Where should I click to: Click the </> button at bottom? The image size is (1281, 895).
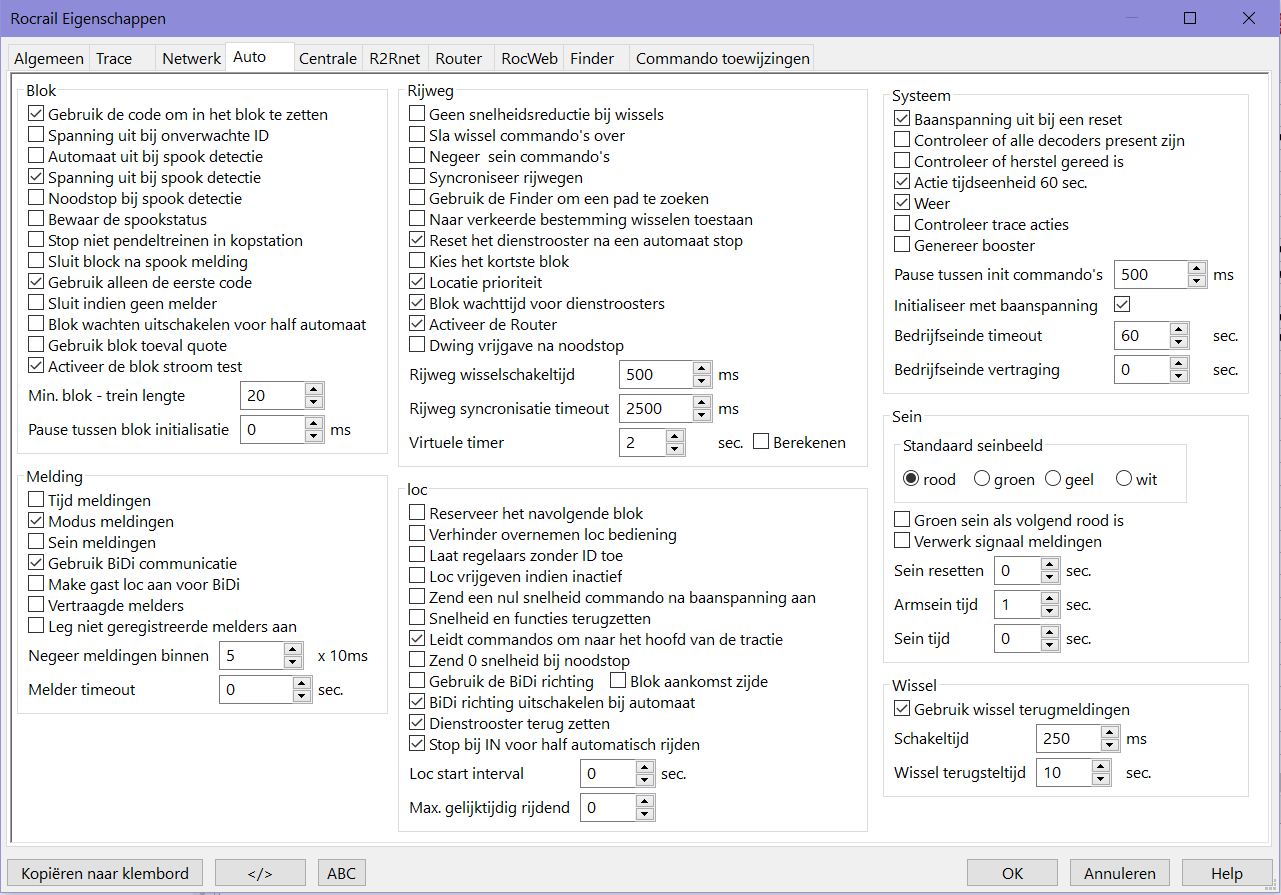(x=259, y=873)
